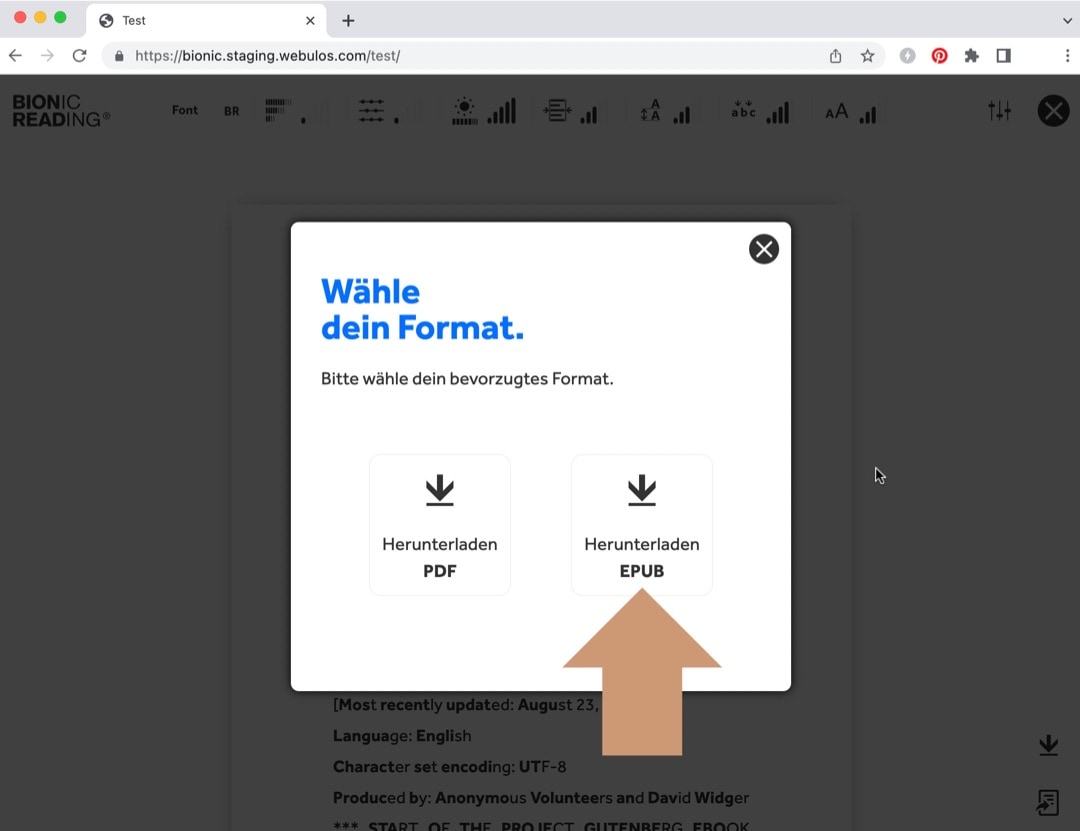Share this page via share icon
Image resolution: width=1080 pixels, height=831 pixels.
(x=835, y=56)
